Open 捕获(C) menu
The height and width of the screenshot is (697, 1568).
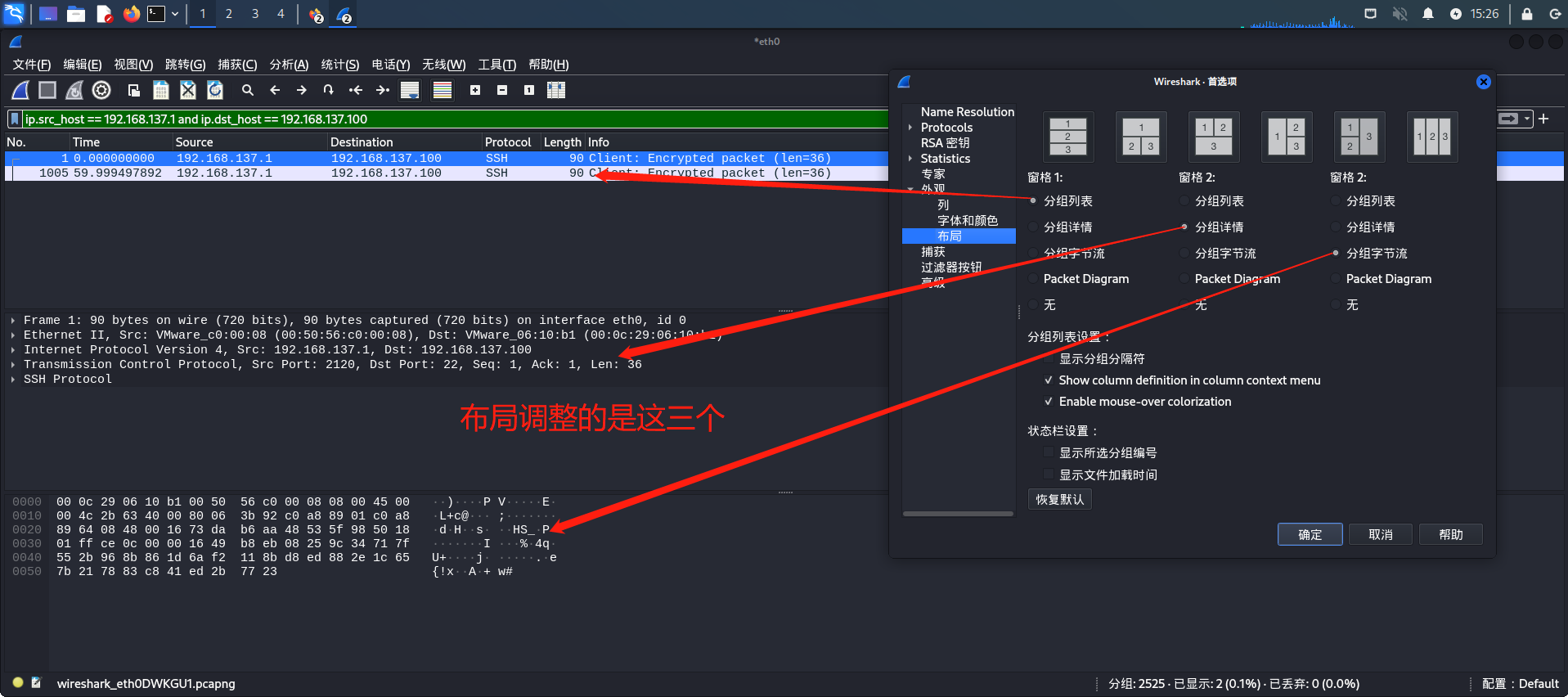click(237, 64)
